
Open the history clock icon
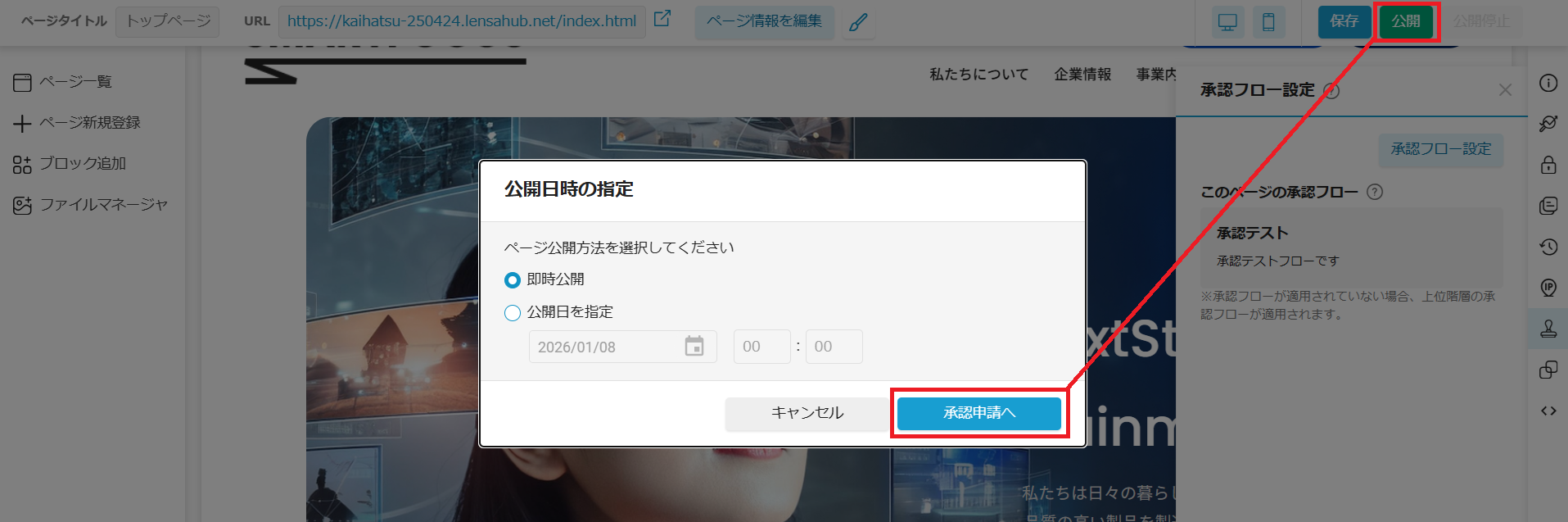(1548, 247)
